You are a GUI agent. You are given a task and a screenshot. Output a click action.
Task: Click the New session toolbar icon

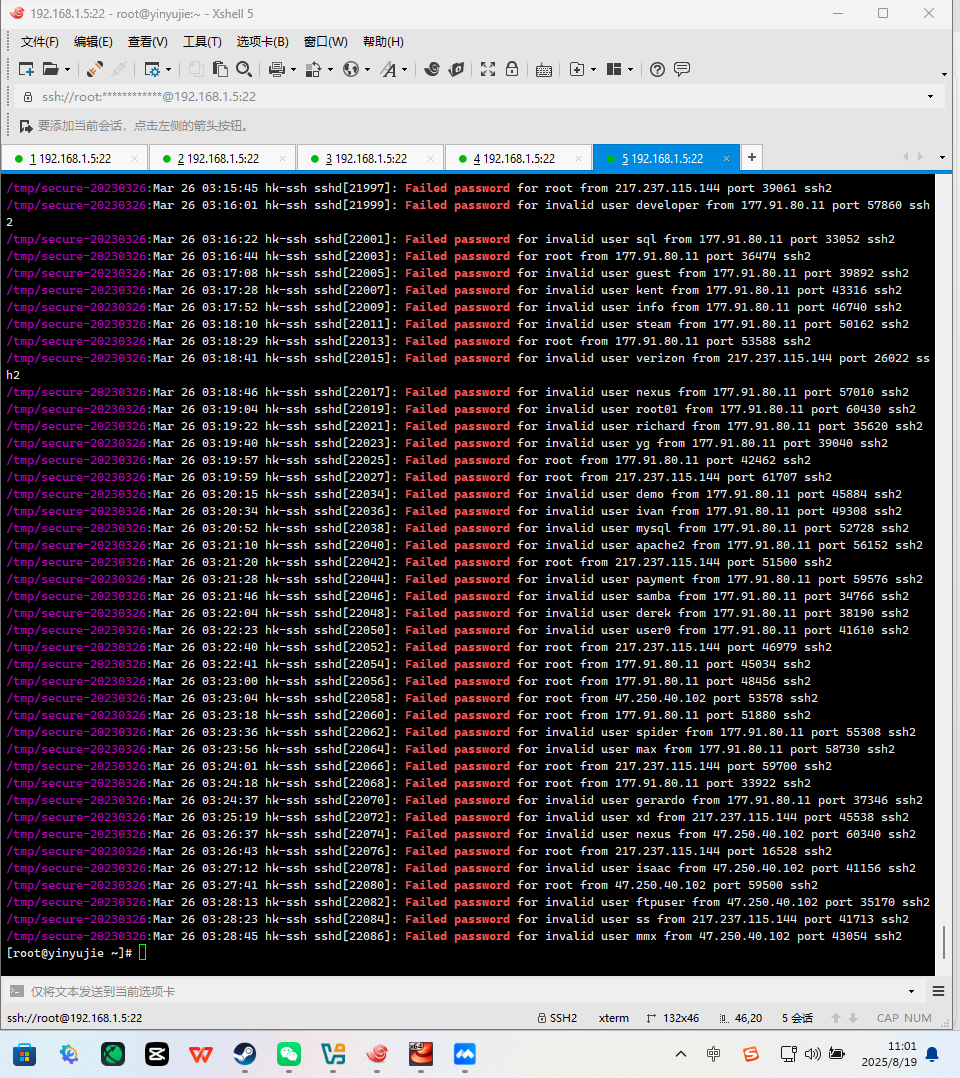tap(26, 69)
